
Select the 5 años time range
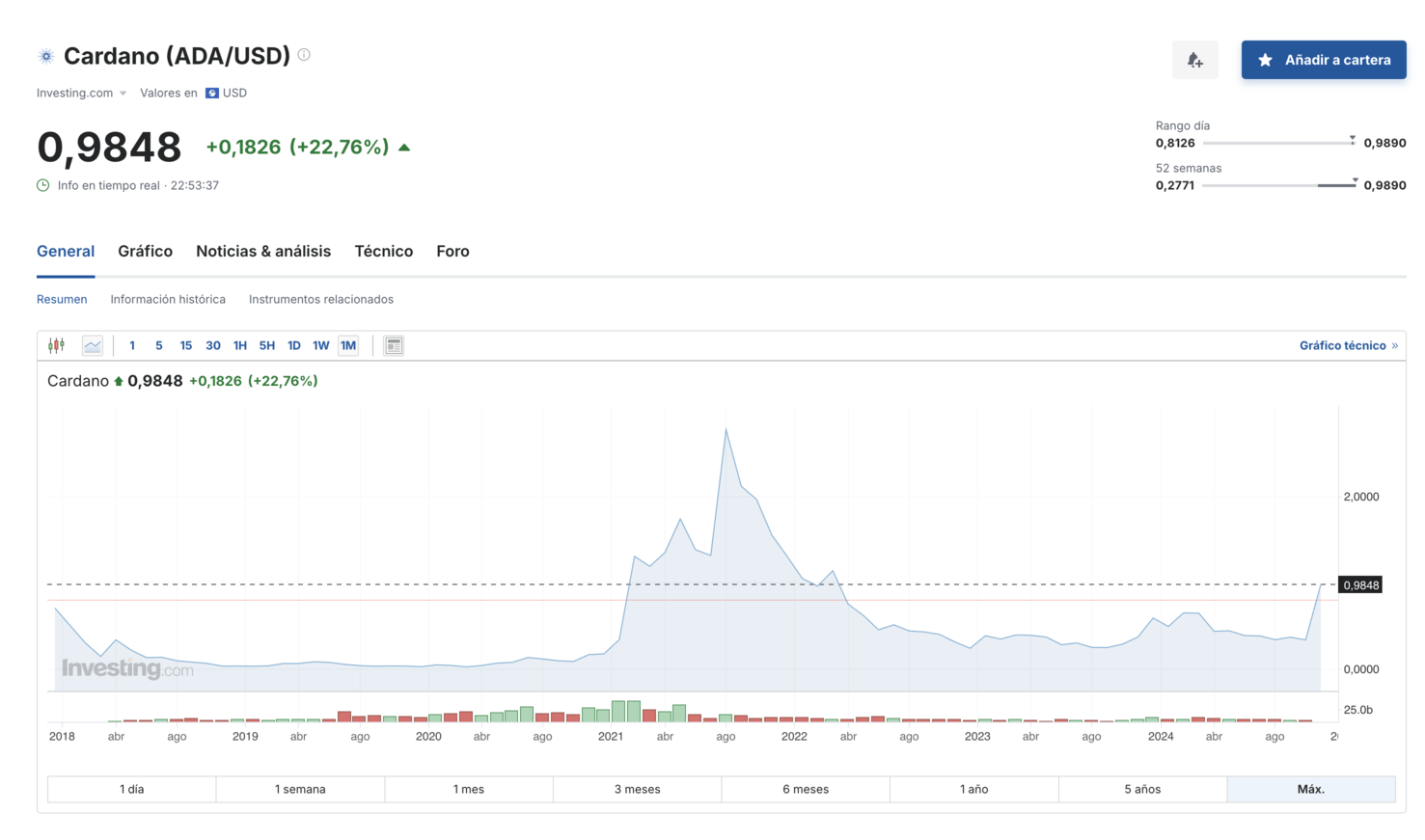pyautogui.click(x=1141, y=789)
